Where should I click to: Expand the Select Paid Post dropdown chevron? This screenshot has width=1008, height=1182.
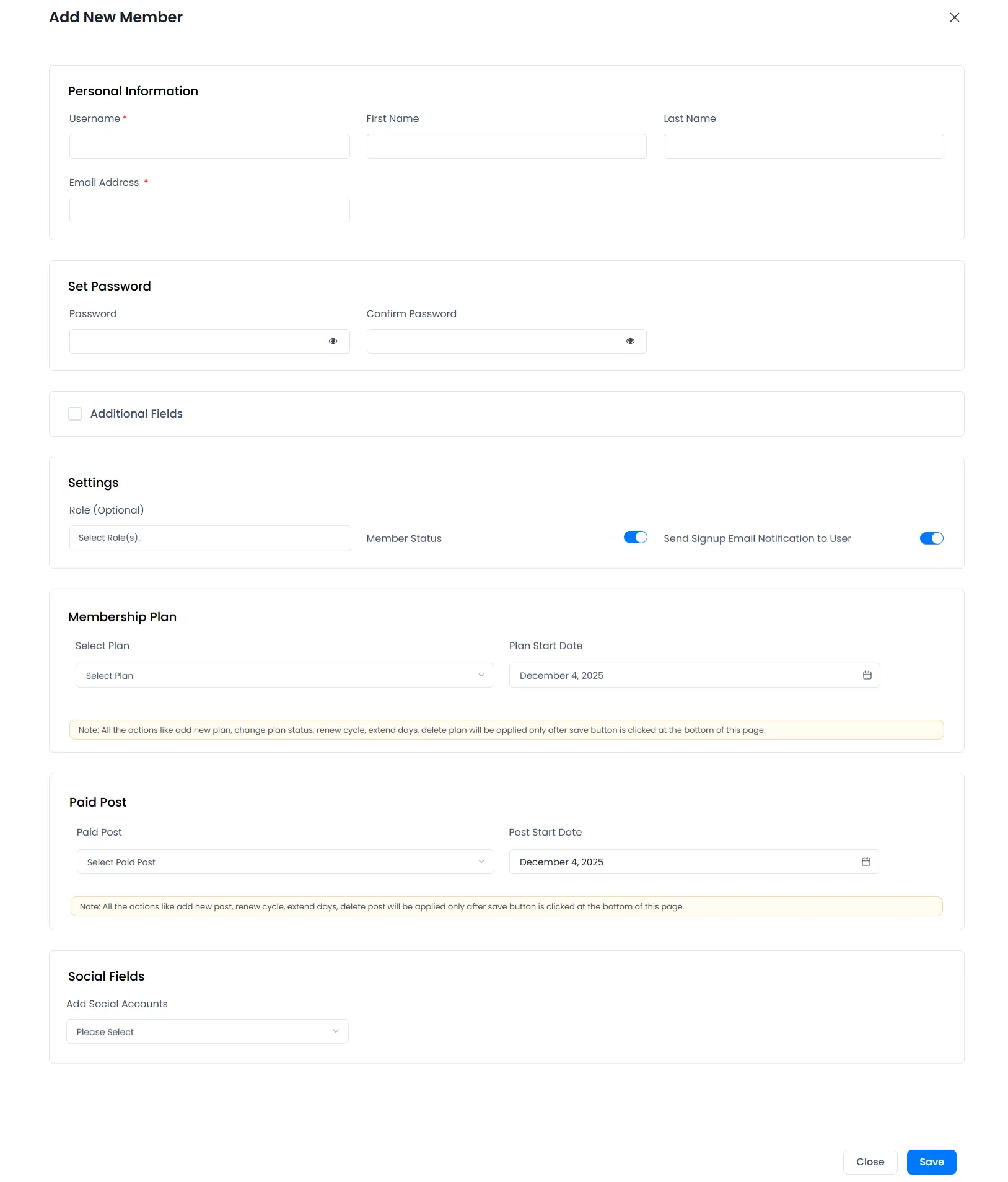pyautogui.click(x=481, y=862)
